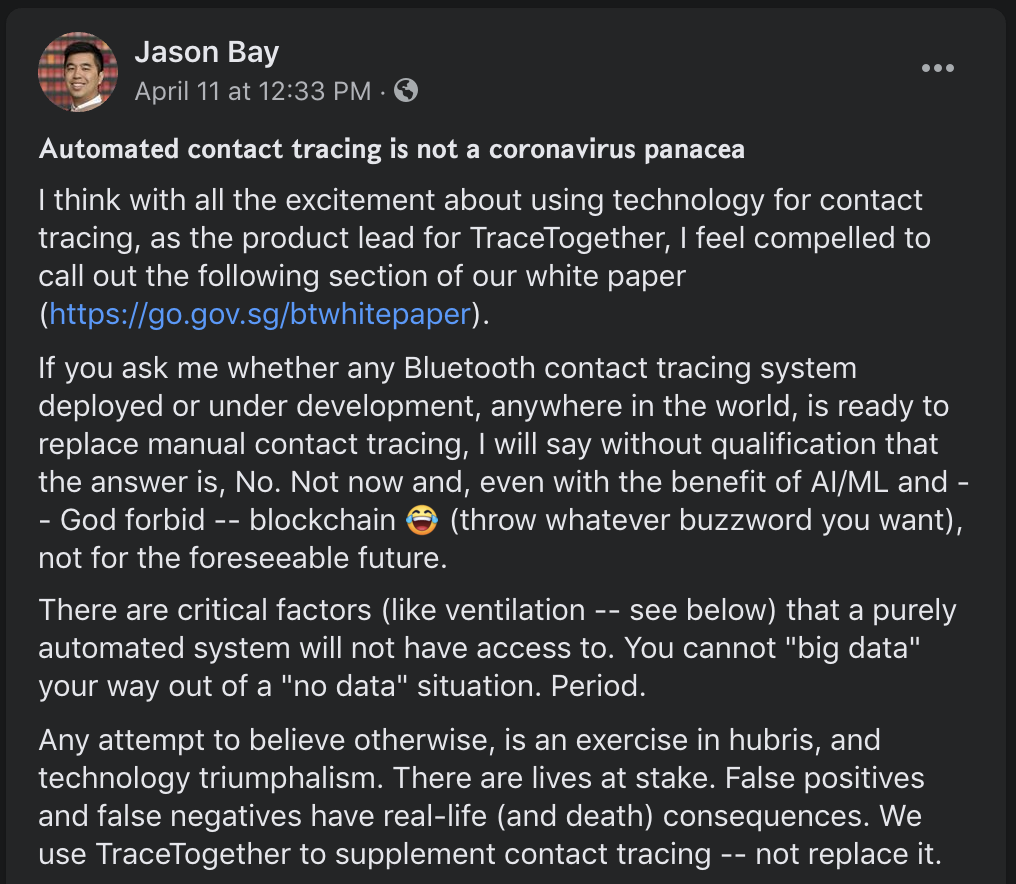Click the bold post title about automated contact tracing
Viewport: 1016px width, 884px height.
click(391, 150)
